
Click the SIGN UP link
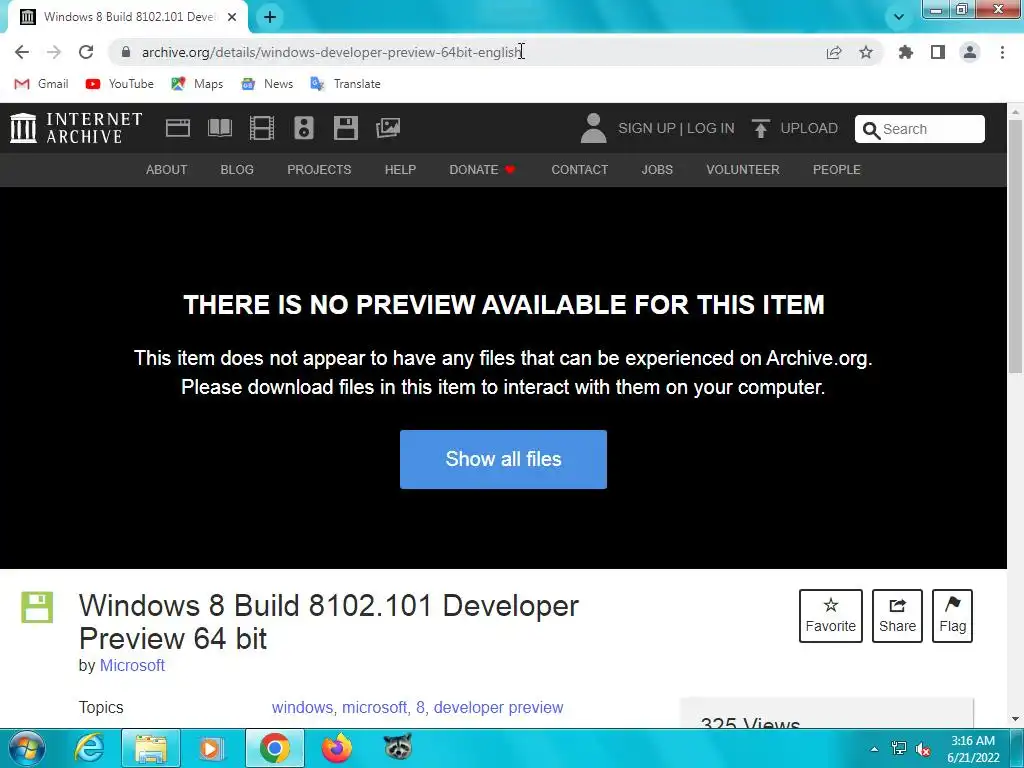coord(647,128)
